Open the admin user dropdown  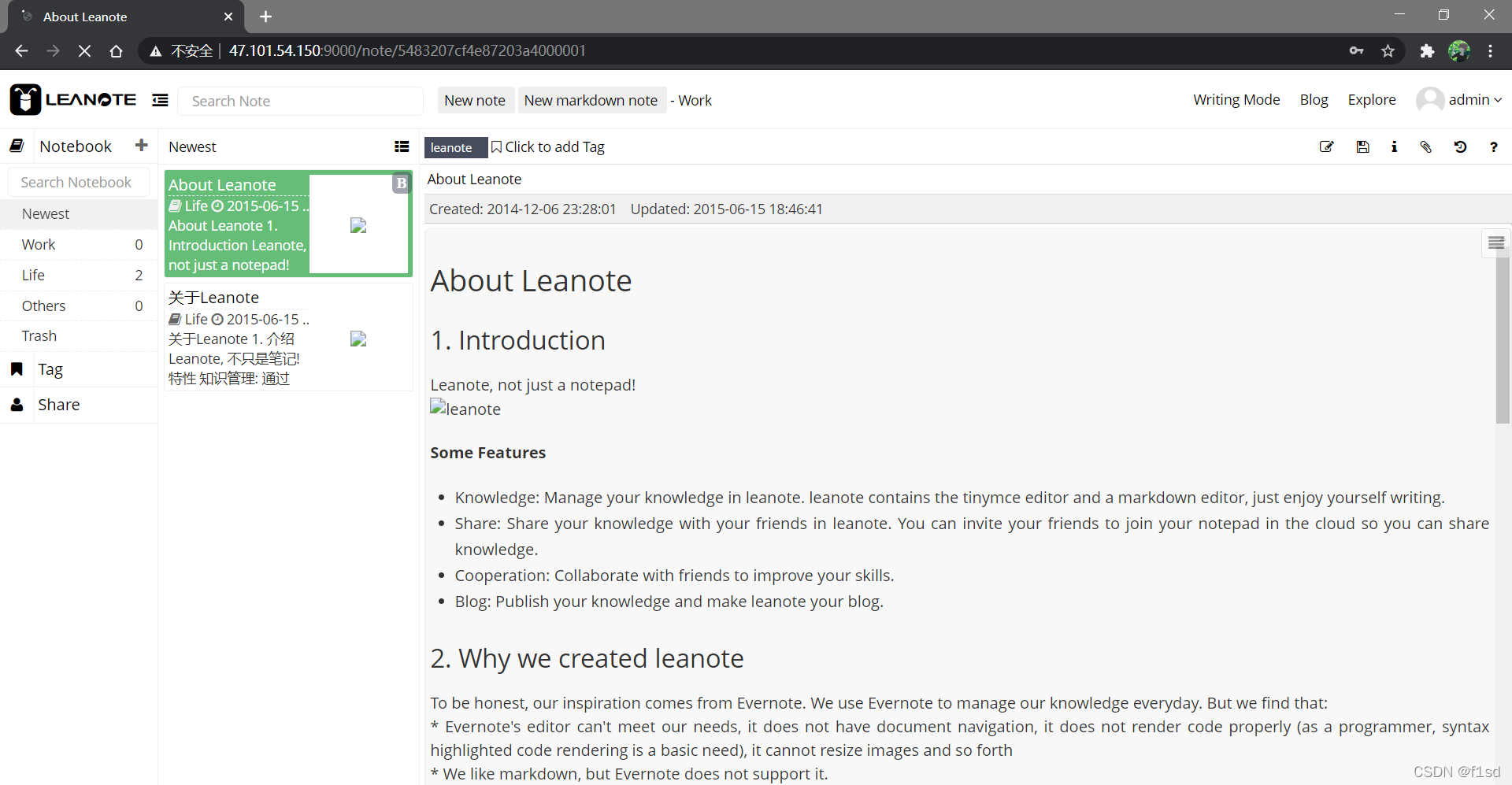coord(1459,100)
